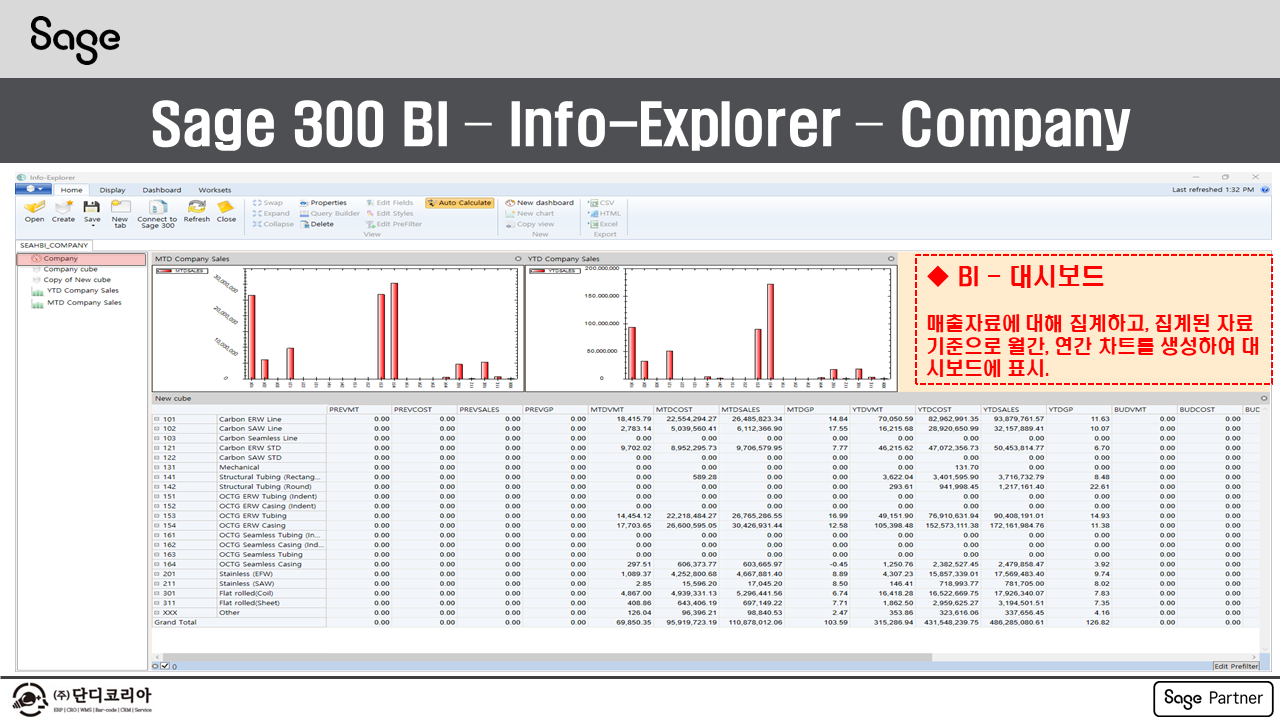
Task: Open the Save dropdown arrow
Action: point(92,226)
